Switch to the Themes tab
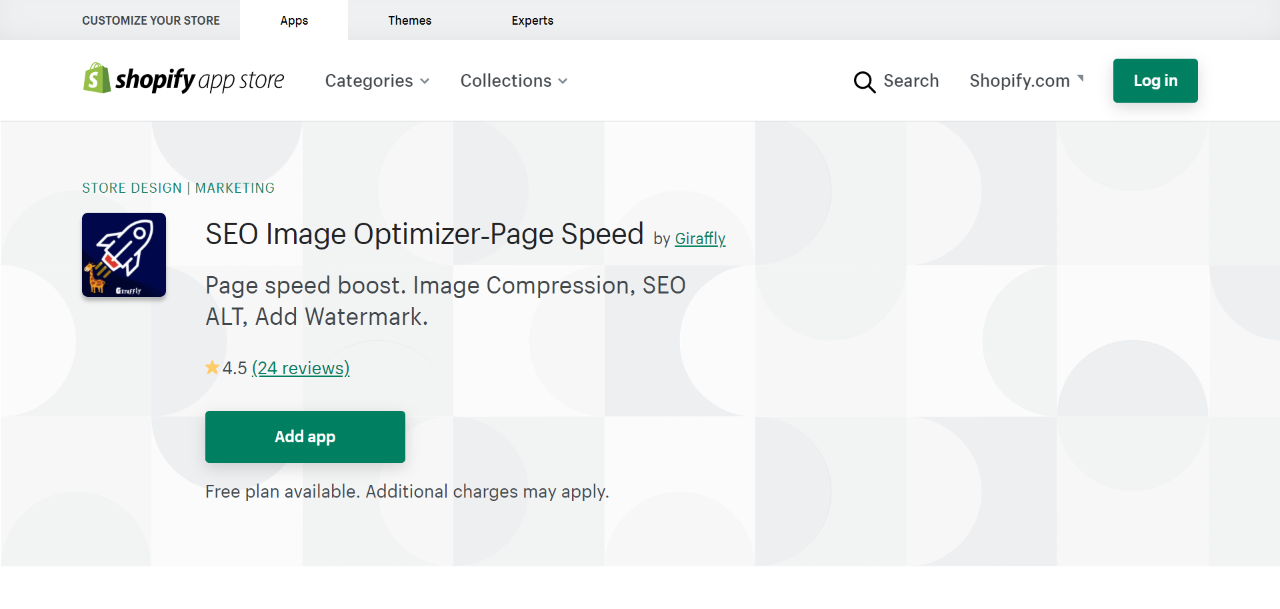Image resolution: width=1280 pixels, height=609 pixels. click(x=410, y=20)
